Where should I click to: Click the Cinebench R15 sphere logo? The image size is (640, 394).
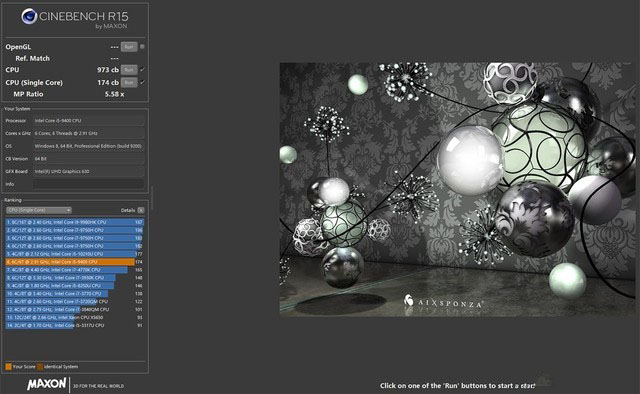coord(29,17)
